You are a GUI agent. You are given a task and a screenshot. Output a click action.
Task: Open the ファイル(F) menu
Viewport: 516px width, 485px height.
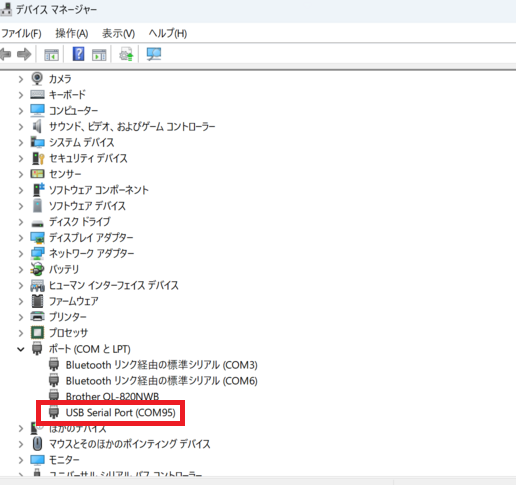point(21,33)
